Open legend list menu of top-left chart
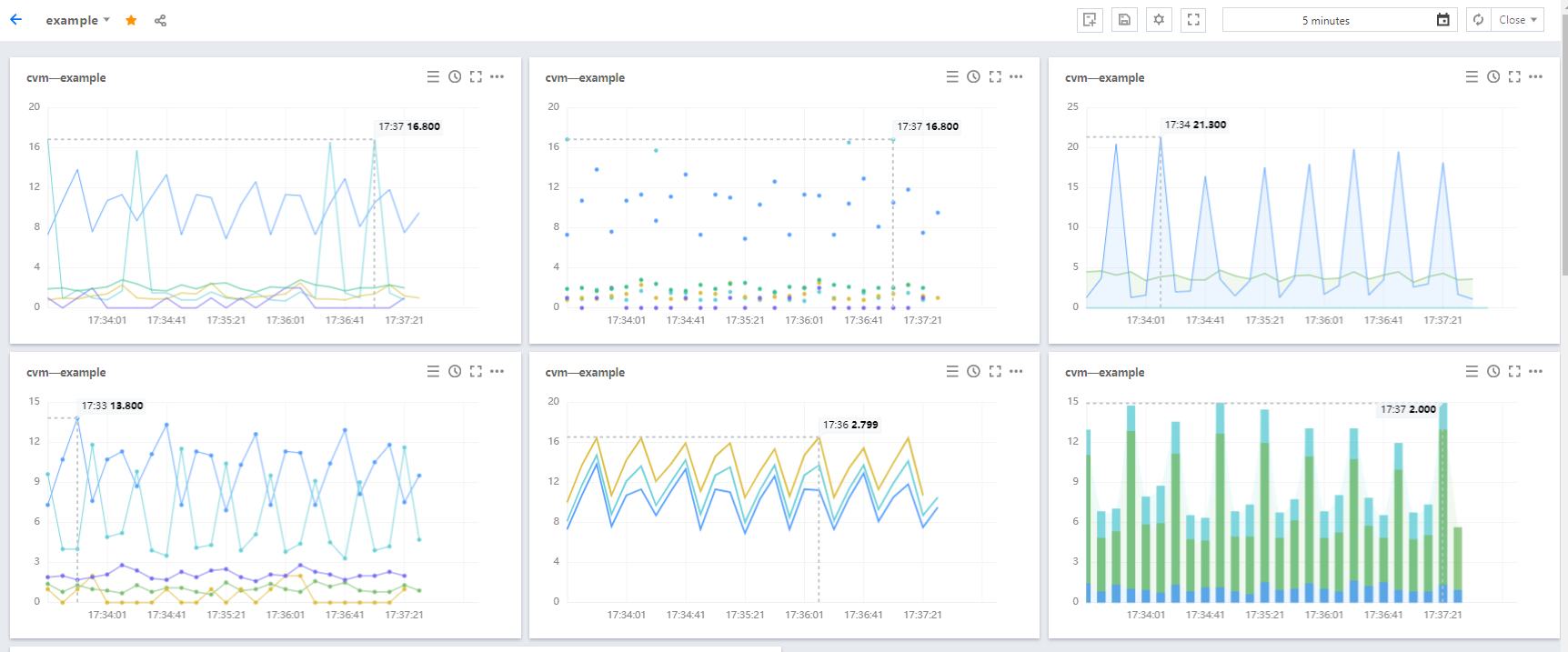Image resolution: width=1568 pixels, height=652 pixels. click(x=433, y=77)
